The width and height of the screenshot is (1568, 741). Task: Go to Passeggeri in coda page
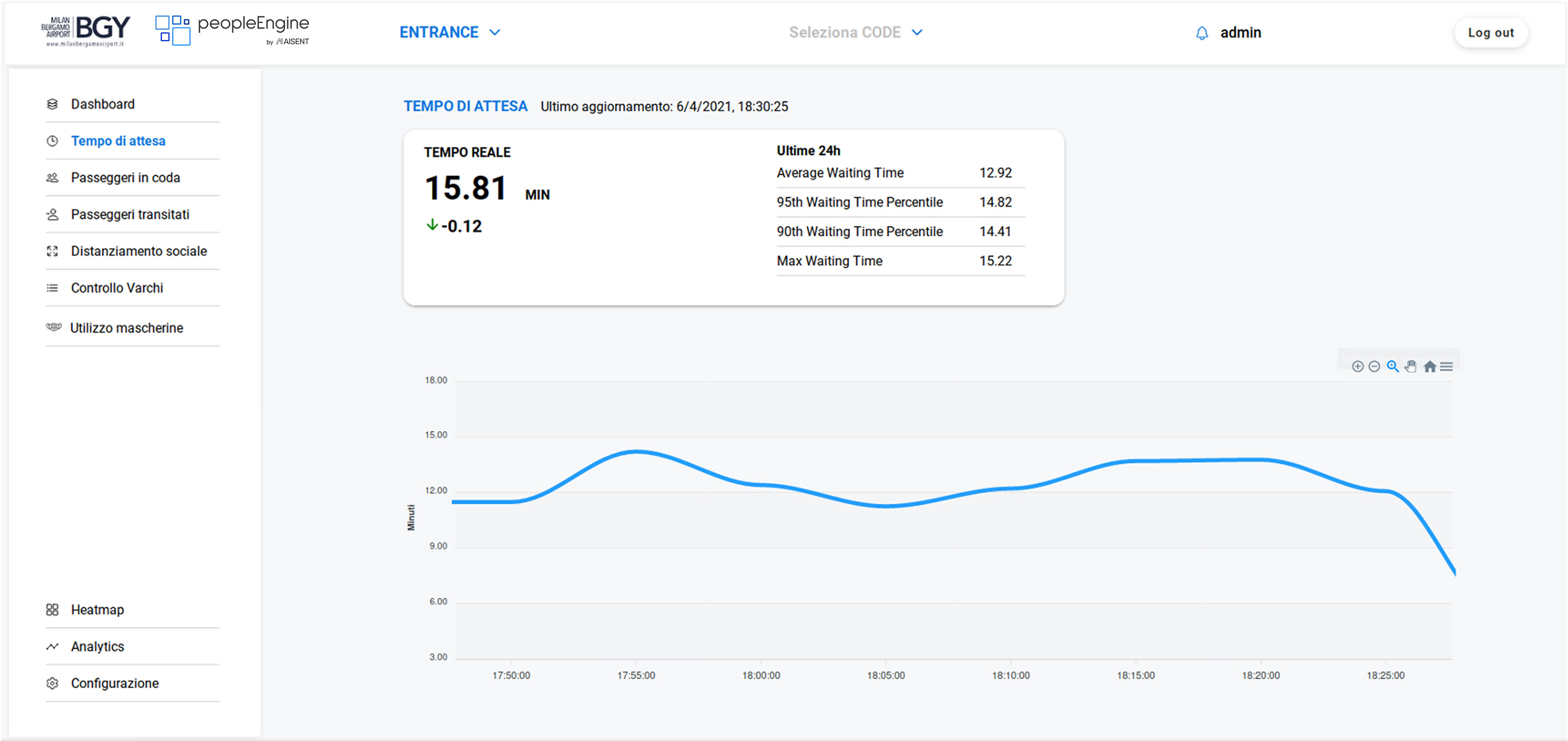(x=125, y=177)
